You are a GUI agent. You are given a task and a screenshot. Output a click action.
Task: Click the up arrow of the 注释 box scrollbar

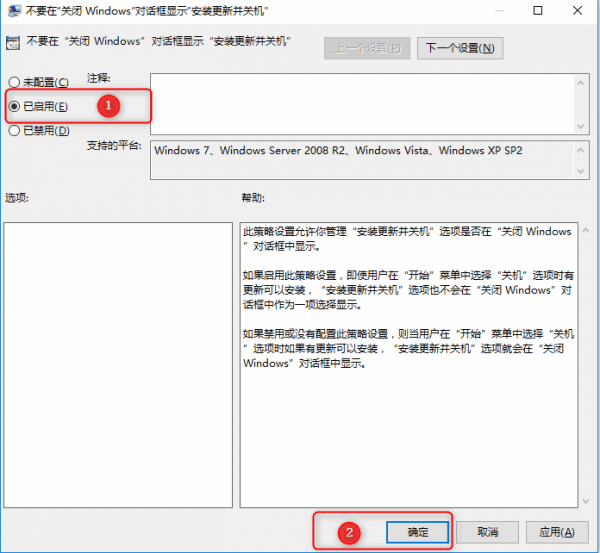point(583,82)
